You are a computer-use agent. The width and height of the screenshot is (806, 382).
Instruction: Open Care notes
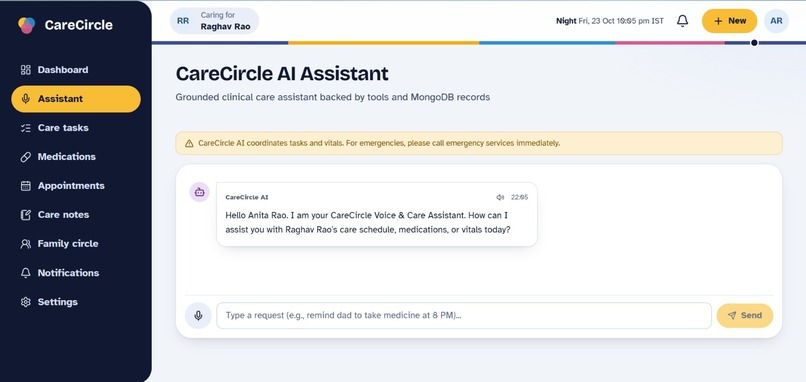tap(76, 215)
